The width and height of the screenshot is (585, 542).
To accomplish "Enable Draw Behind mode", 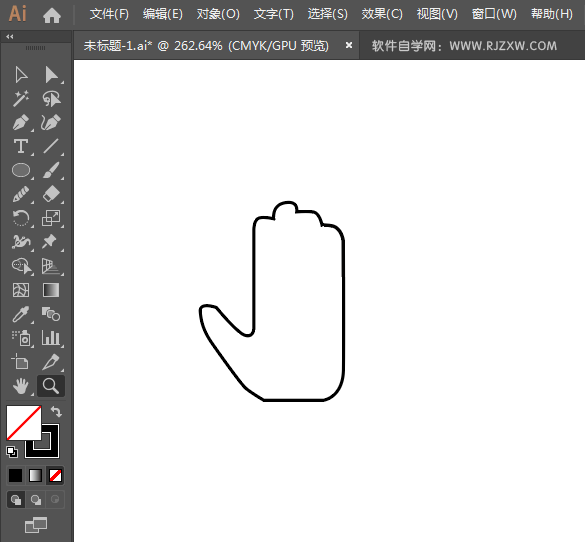I will coord(36,499).
